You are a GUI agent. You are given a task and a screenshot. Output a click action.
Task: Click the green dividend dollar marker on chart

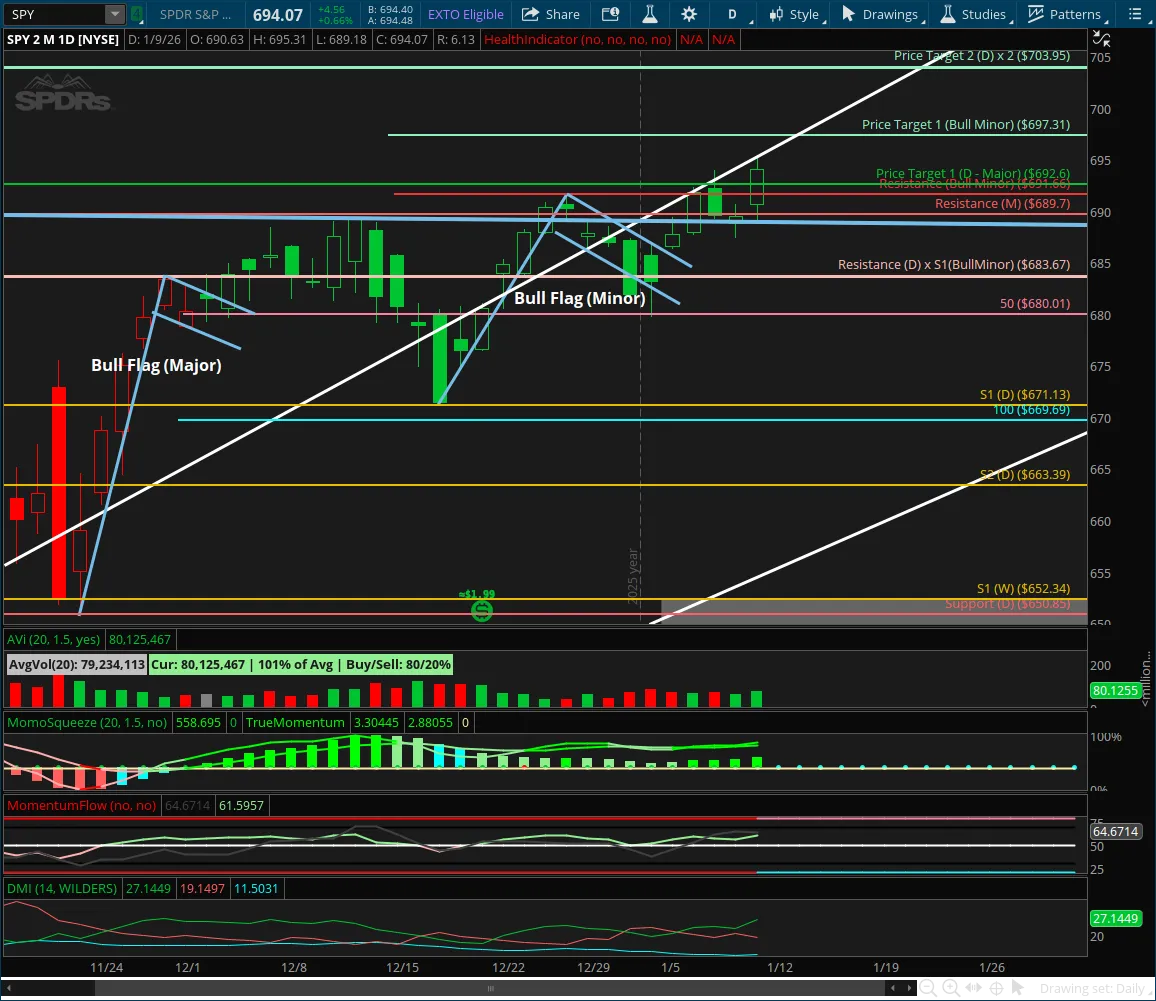[x=482, y=611]
